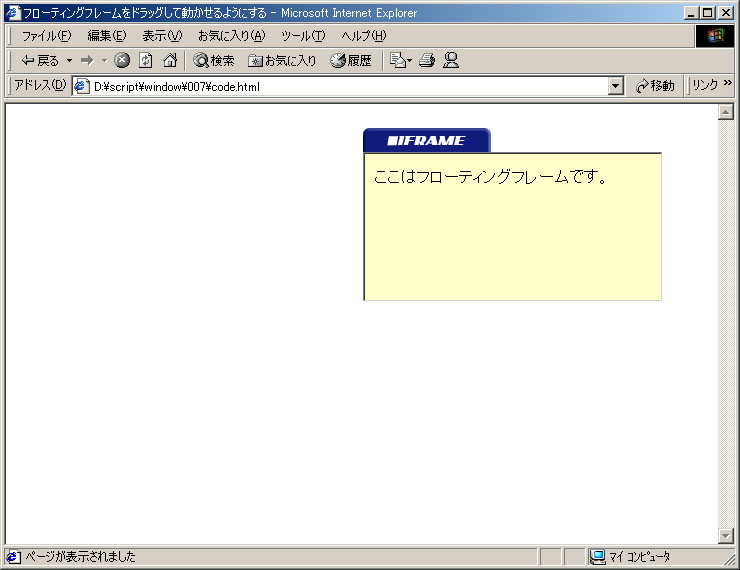The height and width of the screenshot is (570, 740).
Task: Open the File (ファイル) menu
Action: pos(46,36)
